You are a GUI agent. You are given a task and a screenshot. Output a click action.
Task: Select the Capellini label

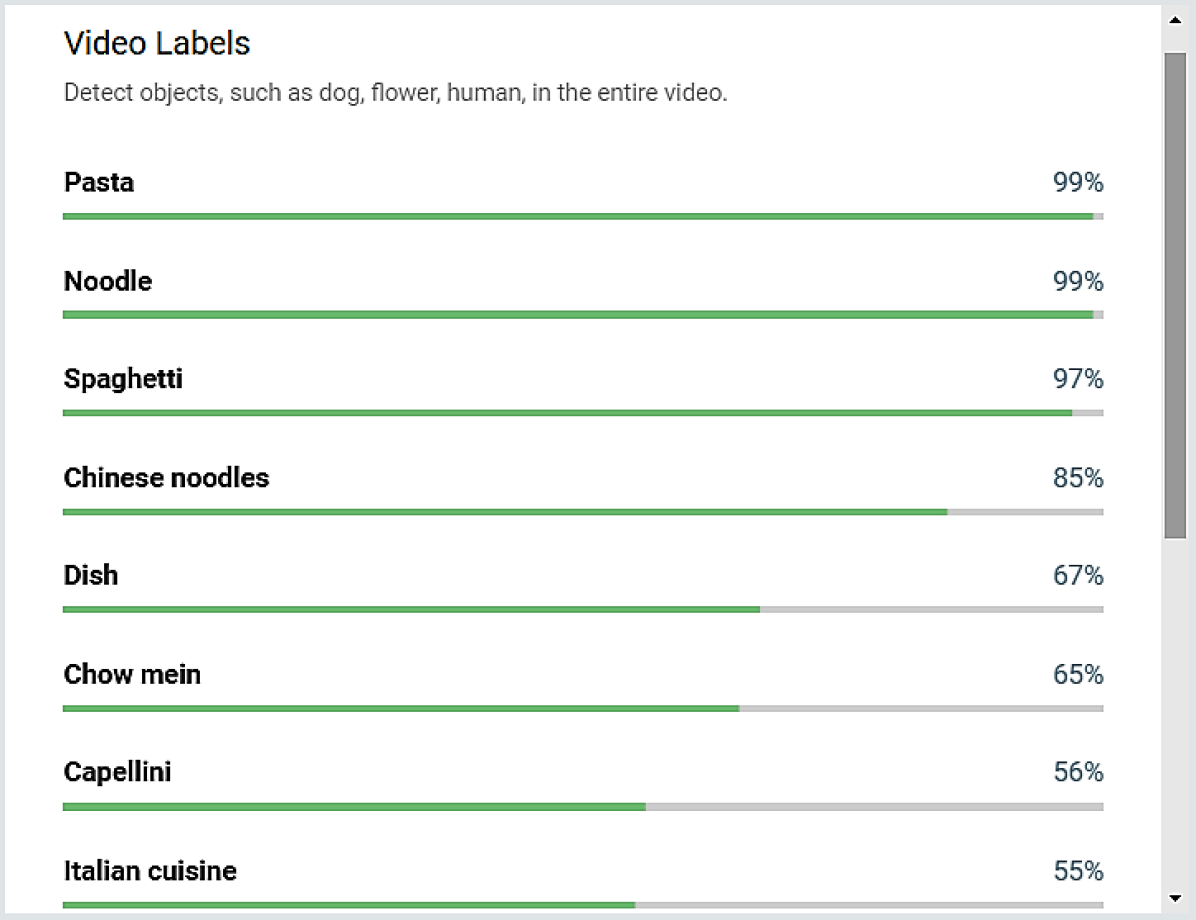coord(117,772)
